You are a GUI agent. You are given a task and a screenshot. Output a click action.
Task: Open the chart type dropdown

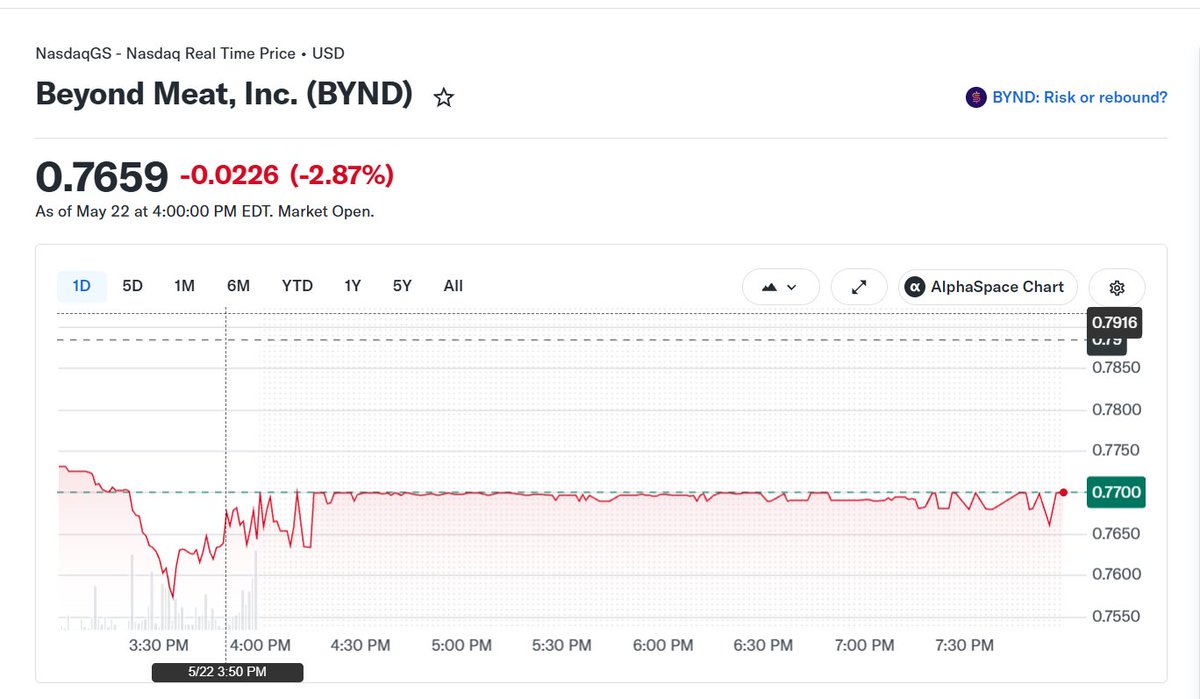pos(781,287)
